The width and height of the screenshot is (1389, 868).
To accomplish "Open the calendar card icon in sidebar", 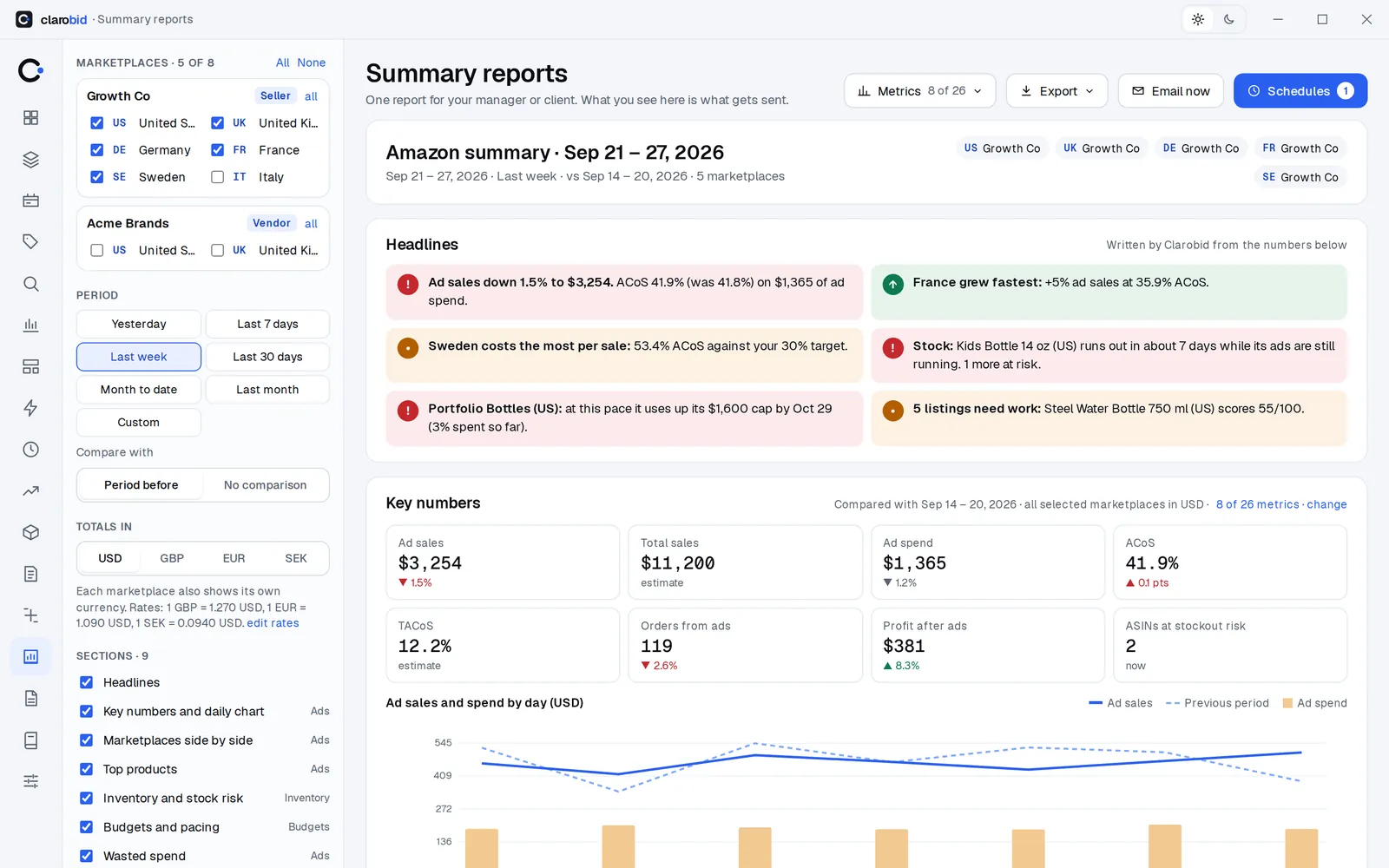I will 31,201.
